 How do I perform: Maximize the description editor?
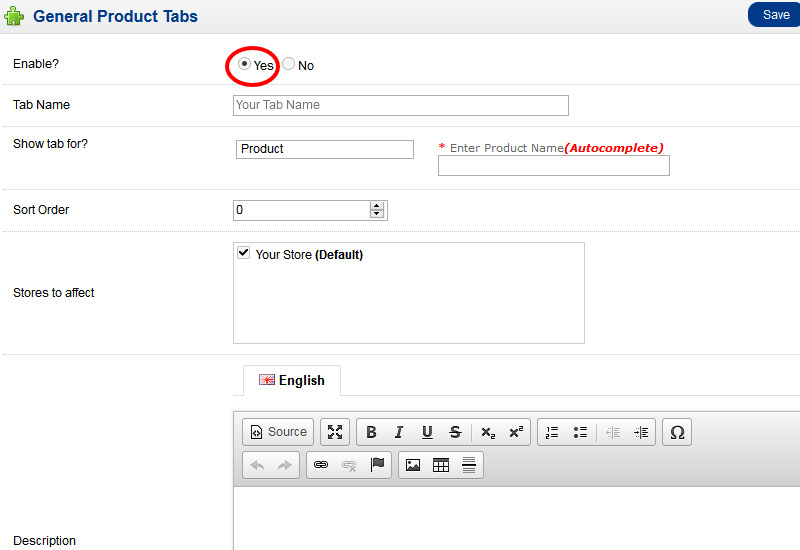[x=335, y=432]
